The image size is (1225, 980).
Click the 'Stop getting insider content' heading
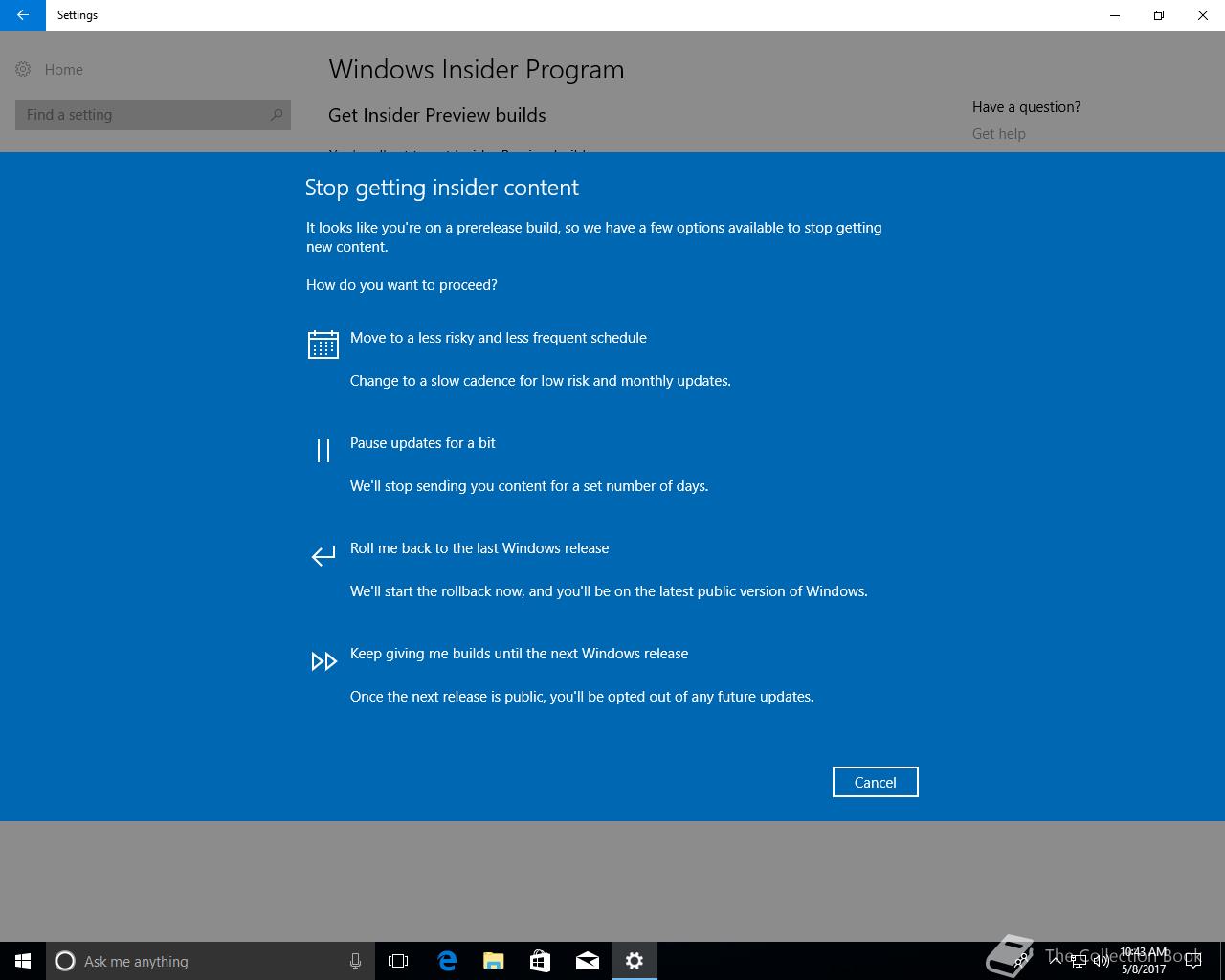(442, 188)
